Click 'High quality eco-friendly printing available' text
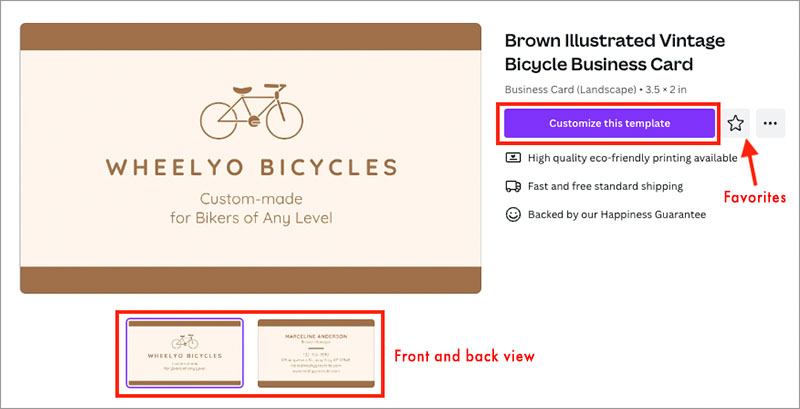 pyautogui.click(x=633, y=158)
